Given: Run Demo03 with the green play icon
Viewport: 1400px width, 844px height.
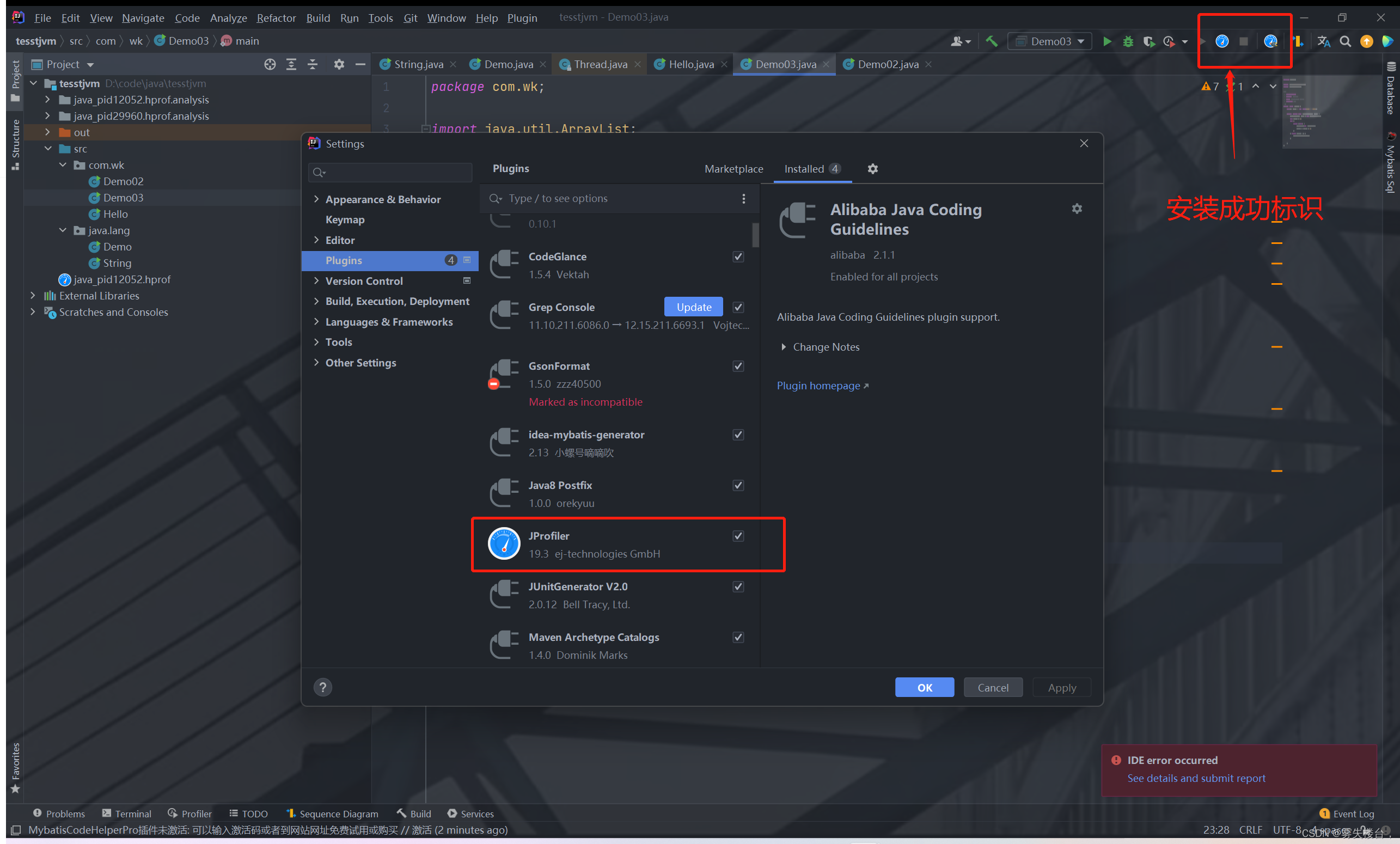Looking at the screenshot, I should 1107,41.
